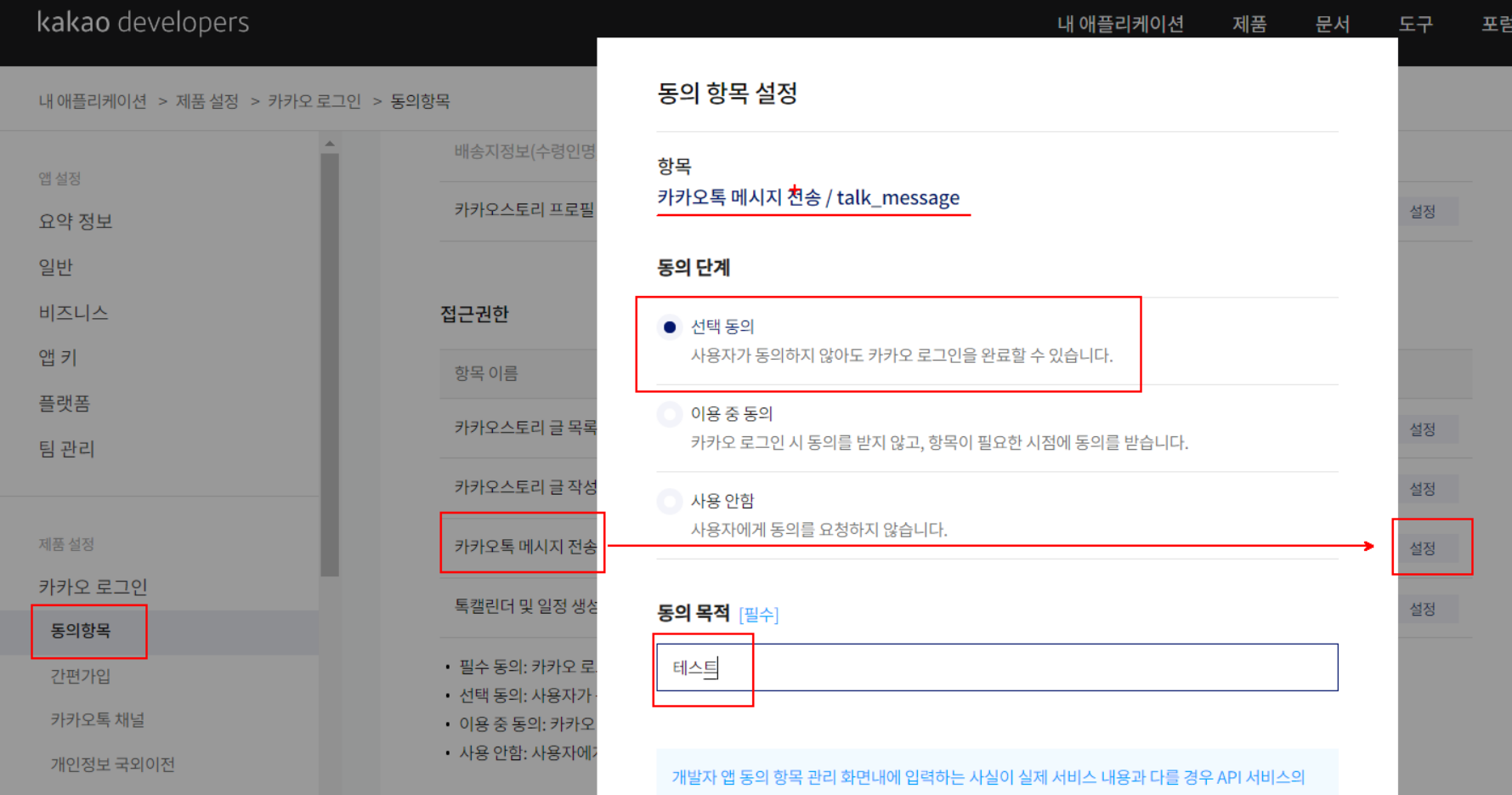Screen dimensions: 1512x795
Task: Go to 내 애플리케이션 breadcrumb
Action: pos(93,101)
